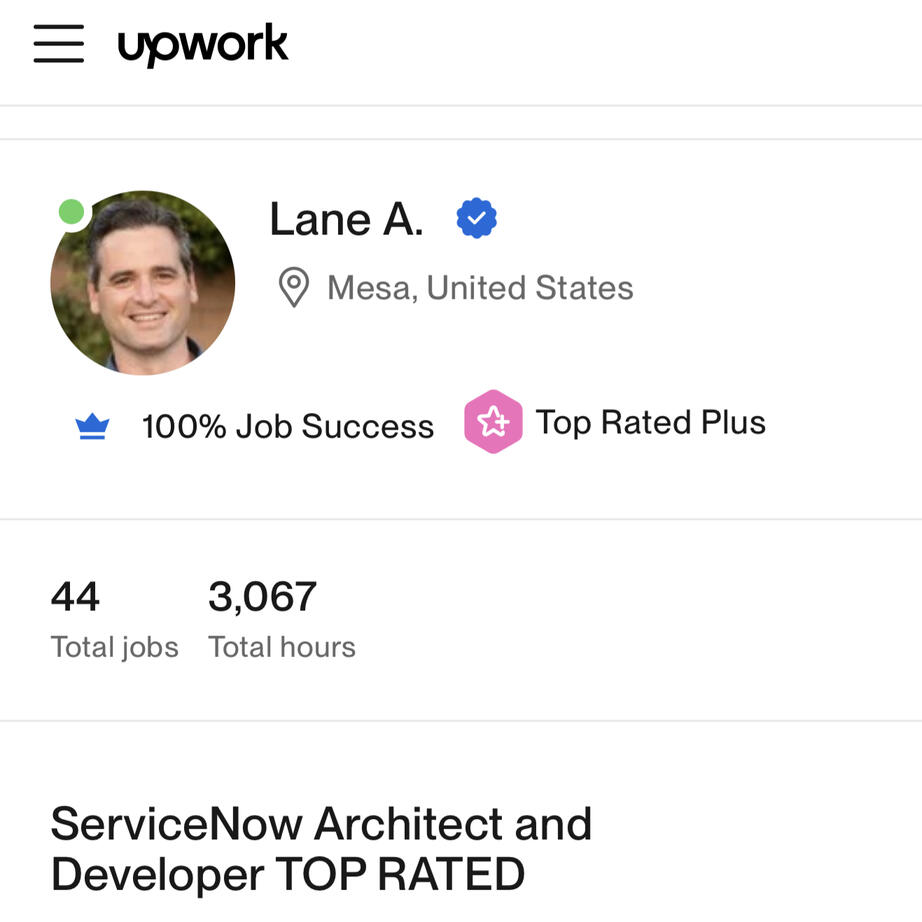Select the freelancer name Lane A.
922x922 pixels.
point(346,219)
